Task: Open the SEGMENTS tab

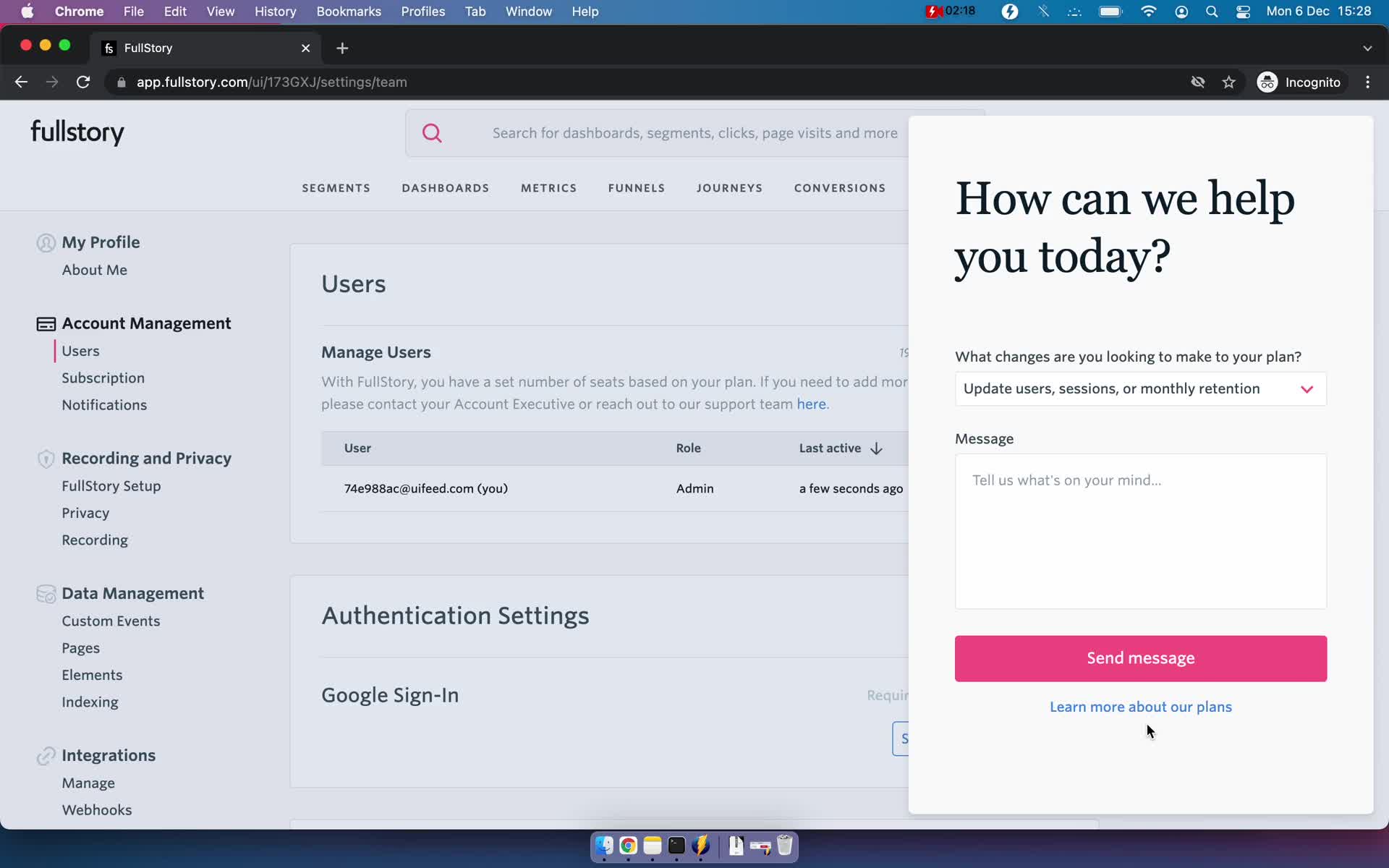Action: 336,188
